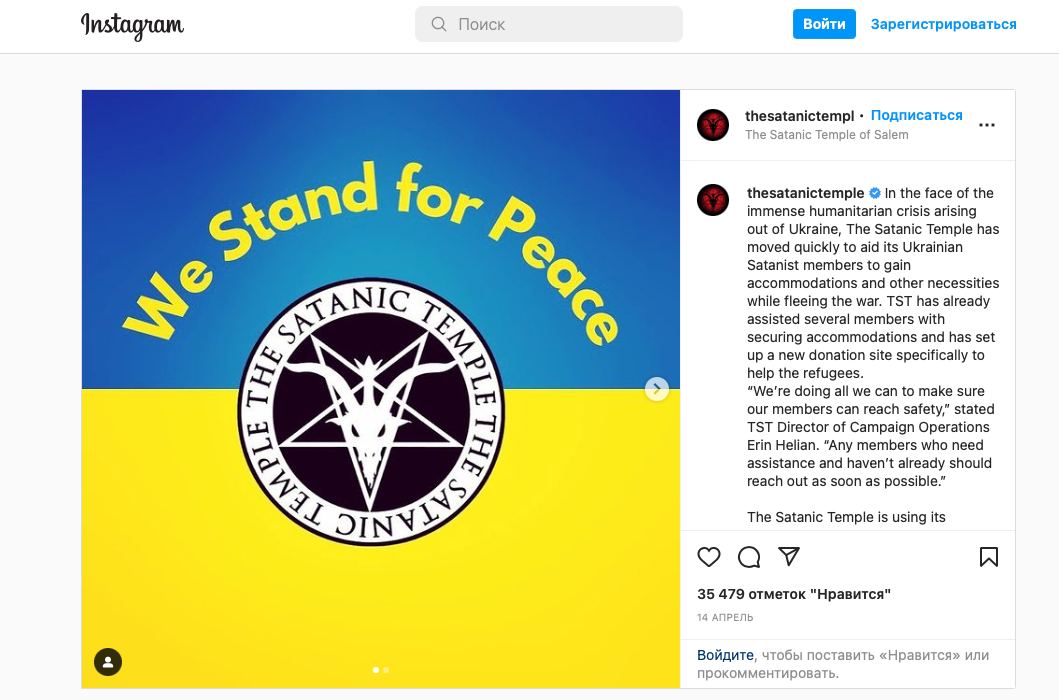
Task: Open the three-dot post options menu
Action: point(987,125)
